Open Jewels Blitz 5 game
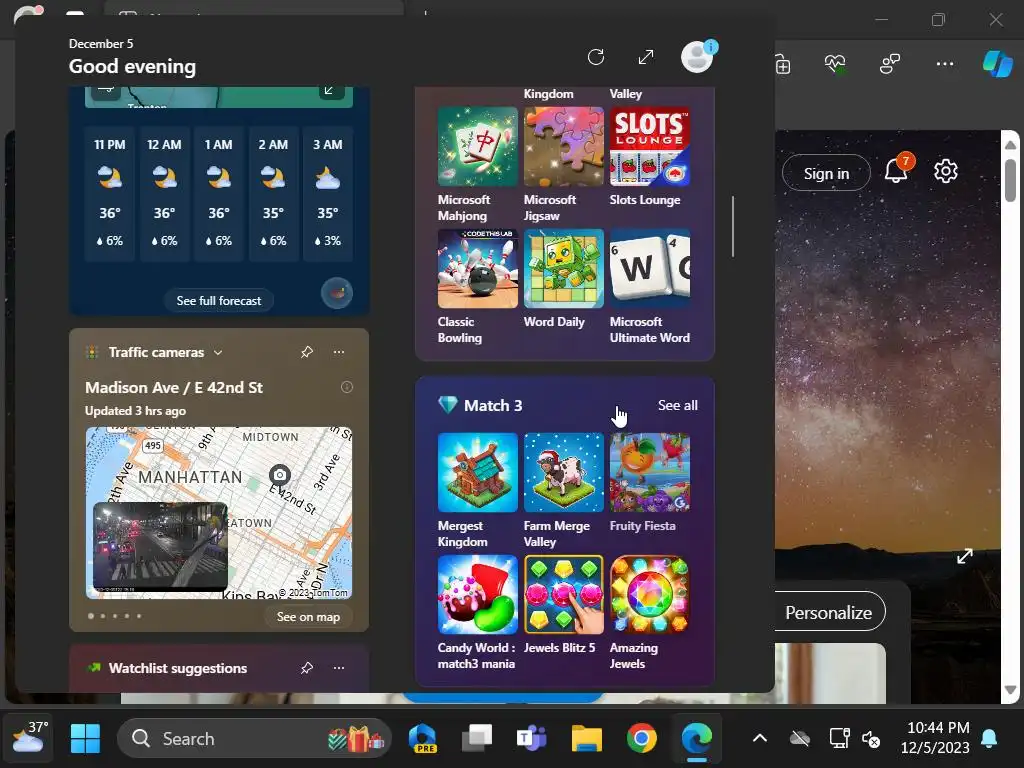The width and height of the screenshot is (1024, 768). [564, 594]
